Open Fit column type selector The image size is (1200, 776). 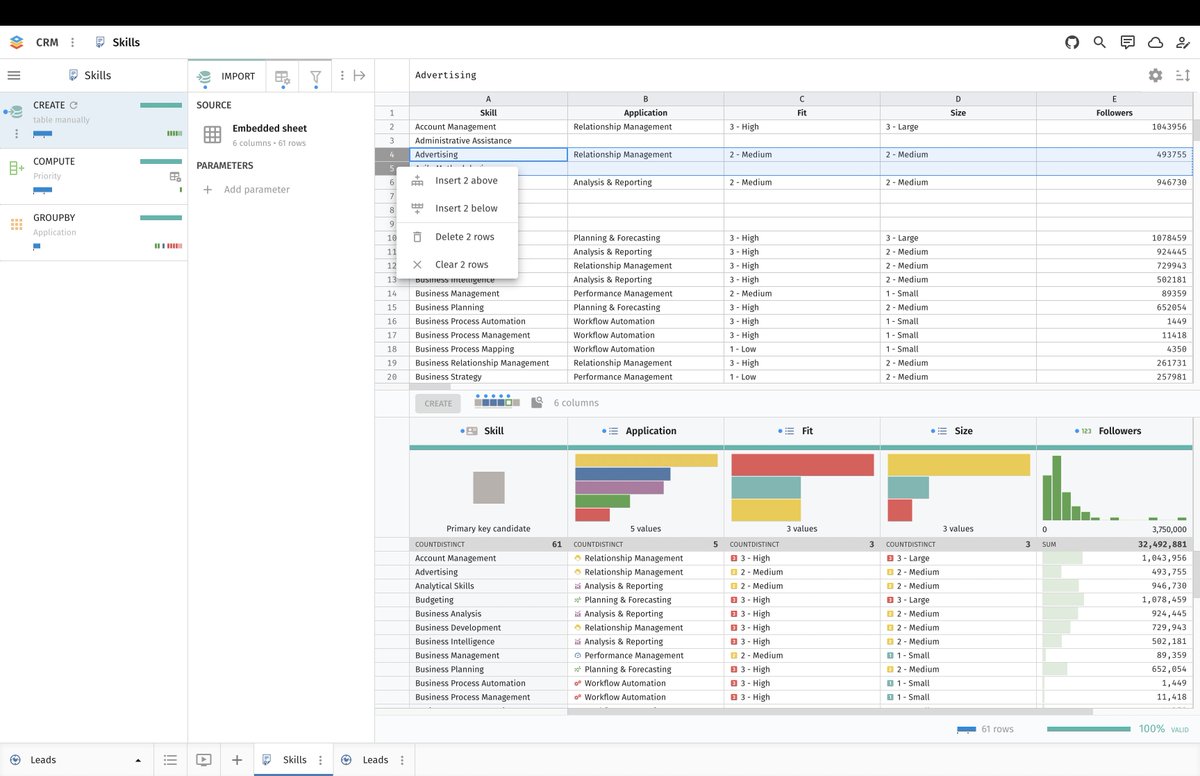tap(787, 431)
